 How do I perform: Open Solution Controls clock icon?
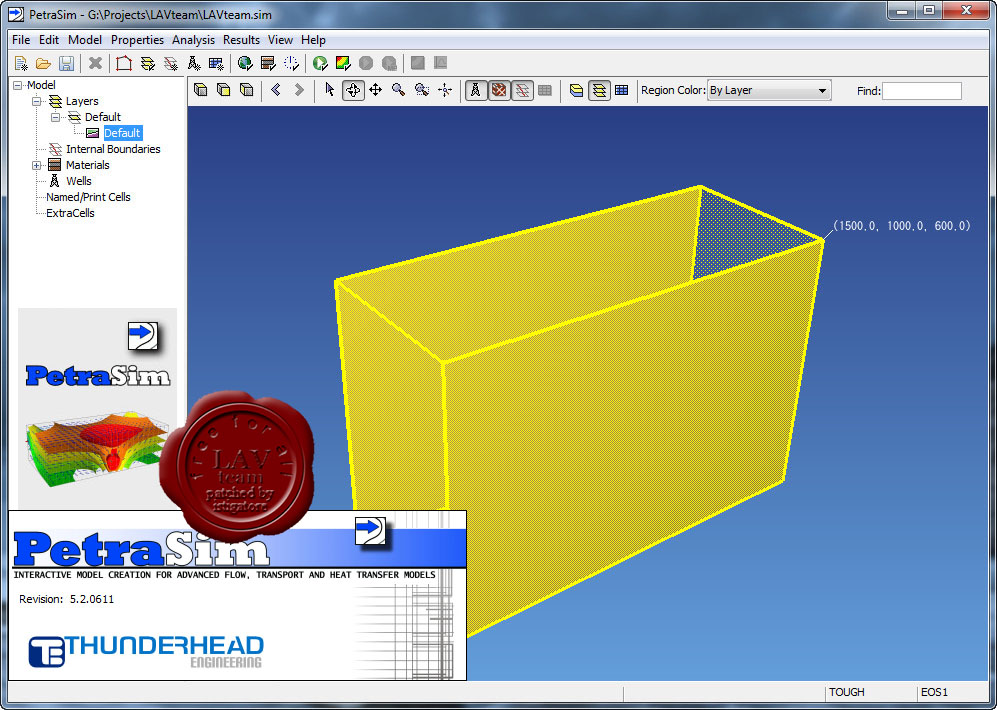[x=291, y=63]
